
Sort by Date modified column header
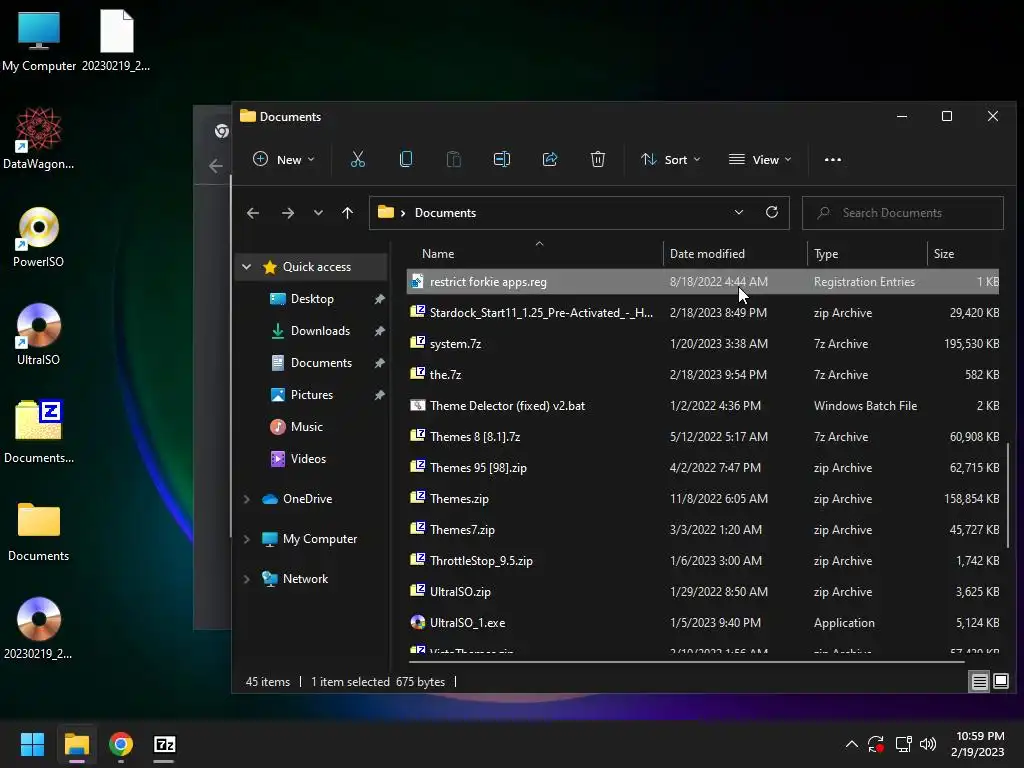(735, 254)
